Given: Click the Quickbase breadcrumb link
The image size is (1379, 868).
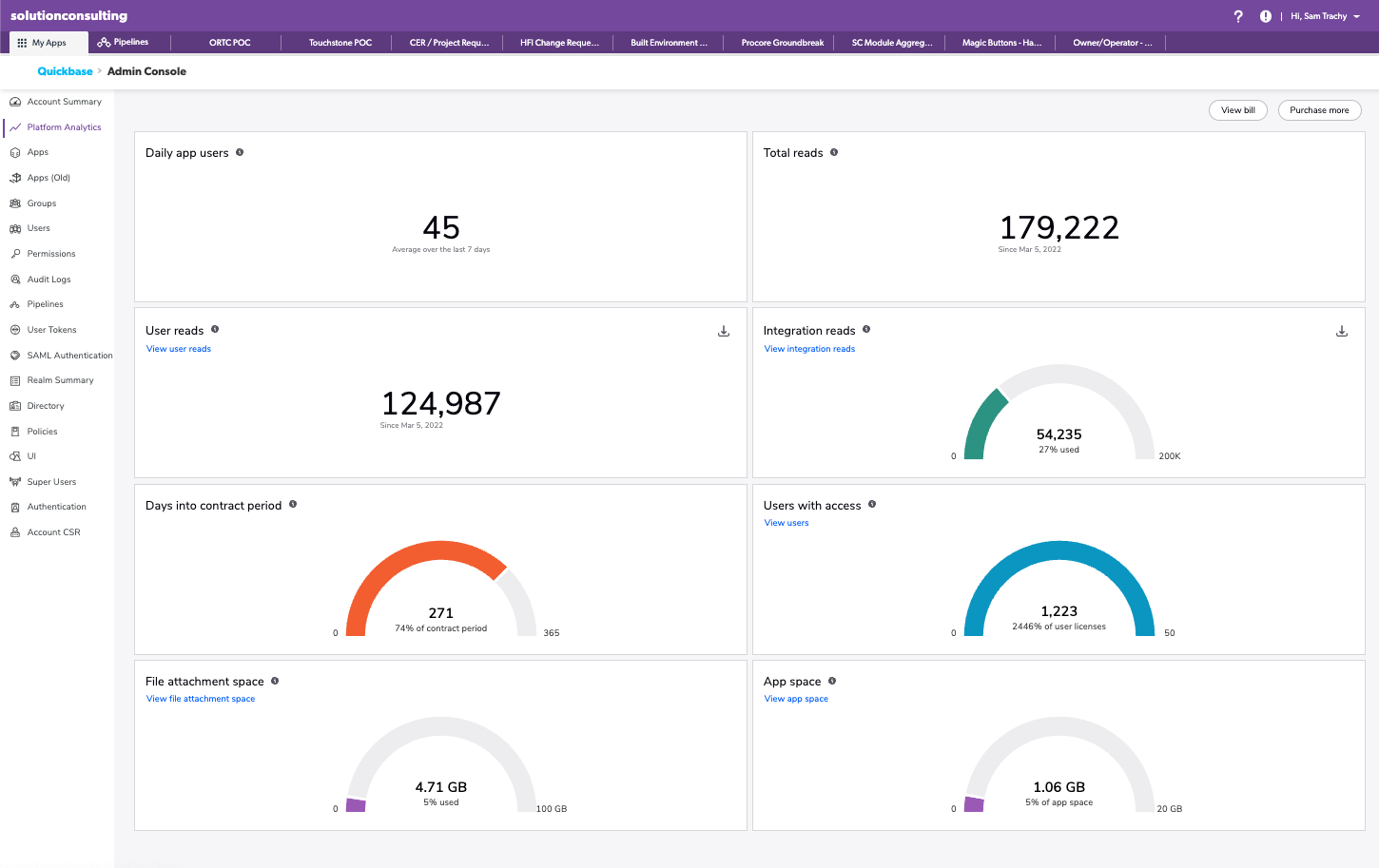Looking at the screenshot, I should [65, 70].
